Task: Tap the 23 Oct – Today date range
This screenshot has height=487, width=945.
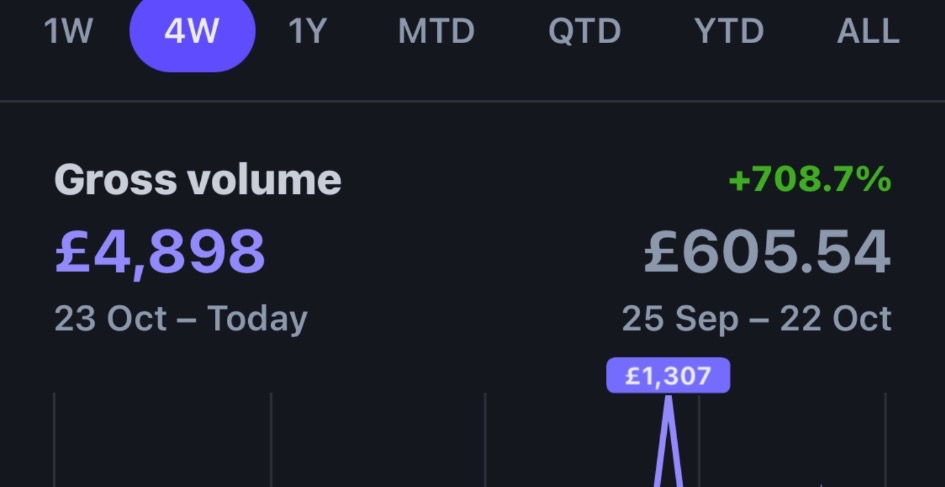Action: click(181, 319)
